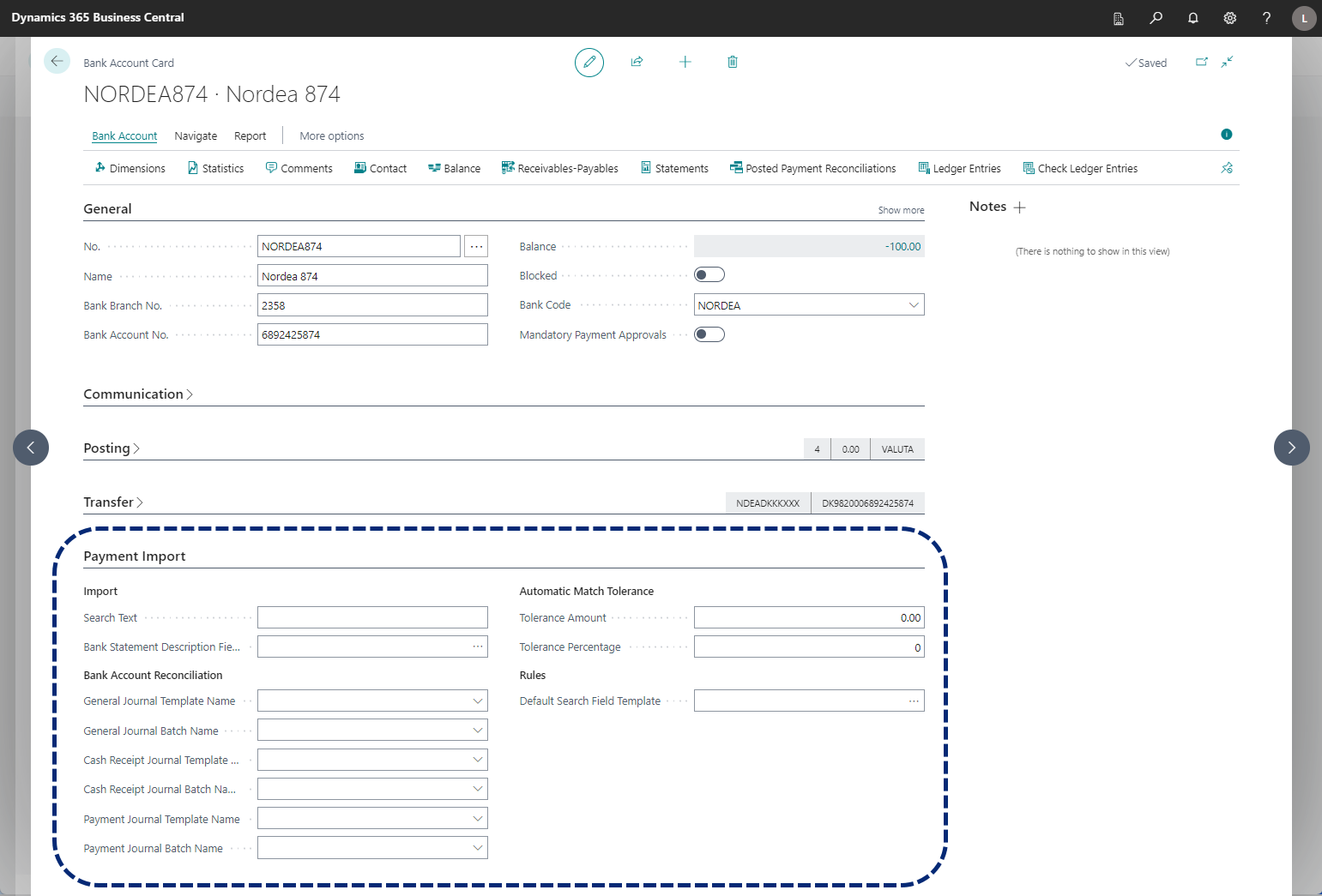Open Statements action
Screen dimensions: 1322x896
(674, 168)
